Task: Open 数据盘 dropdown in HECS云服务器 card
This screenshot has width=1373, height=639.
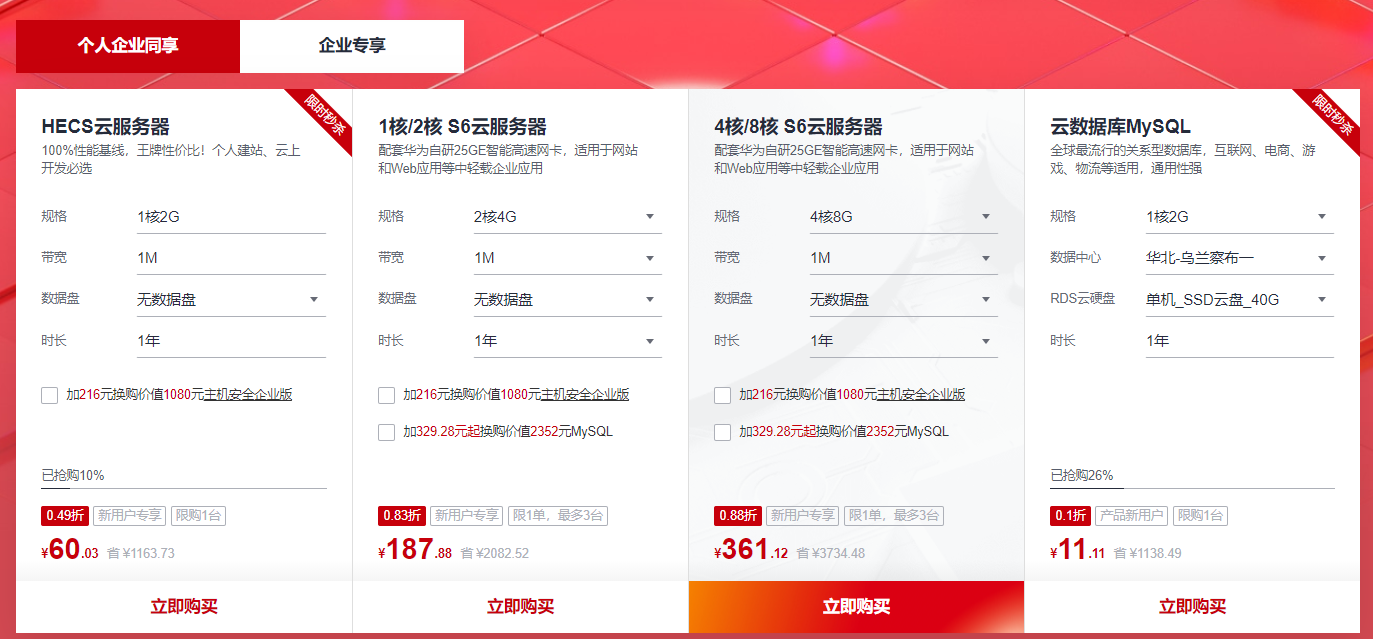Action: [231, 299]
